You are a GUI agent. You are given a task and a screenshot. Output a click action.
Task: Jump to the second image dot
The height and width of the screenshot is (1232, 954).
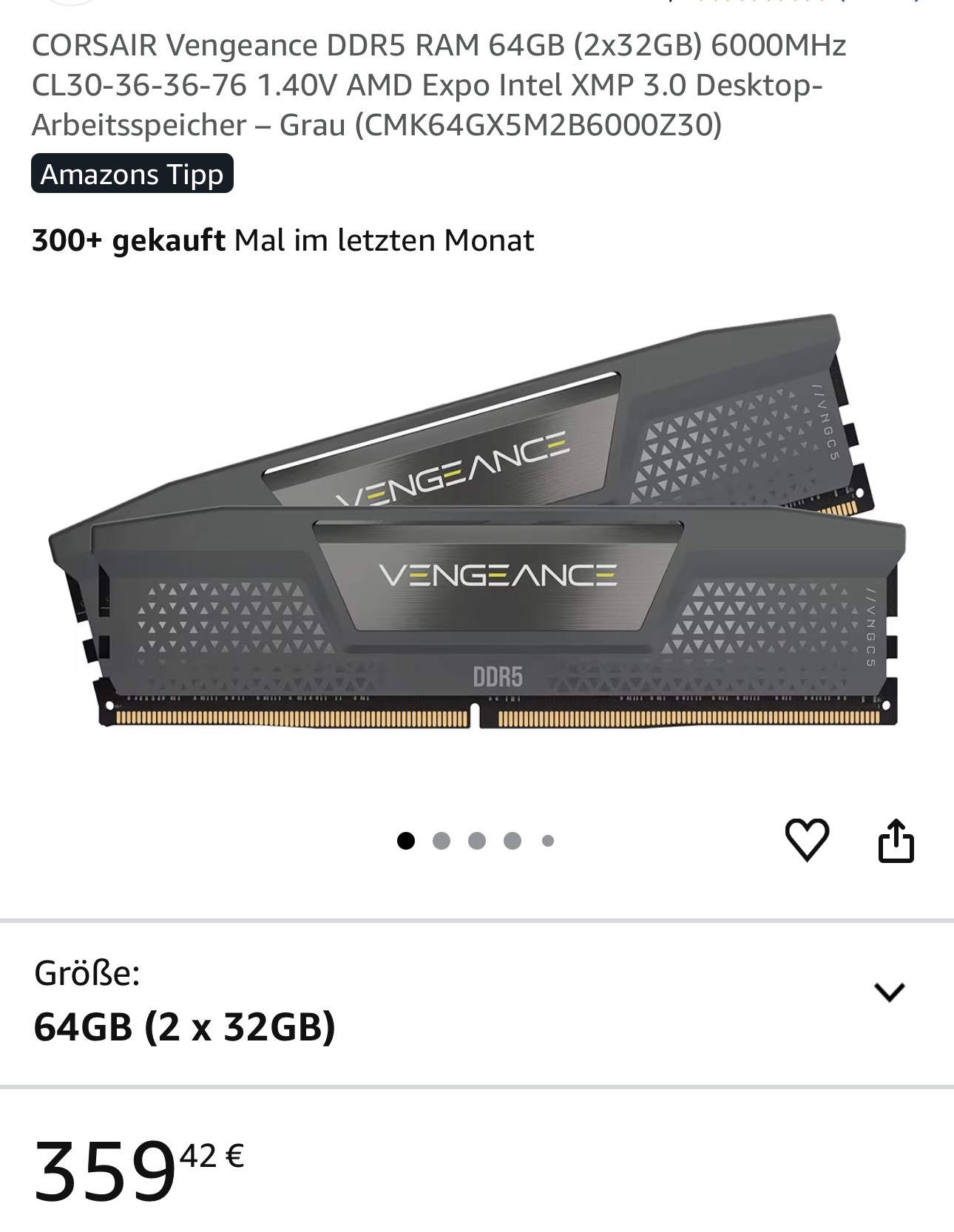(x=442, y=841)
